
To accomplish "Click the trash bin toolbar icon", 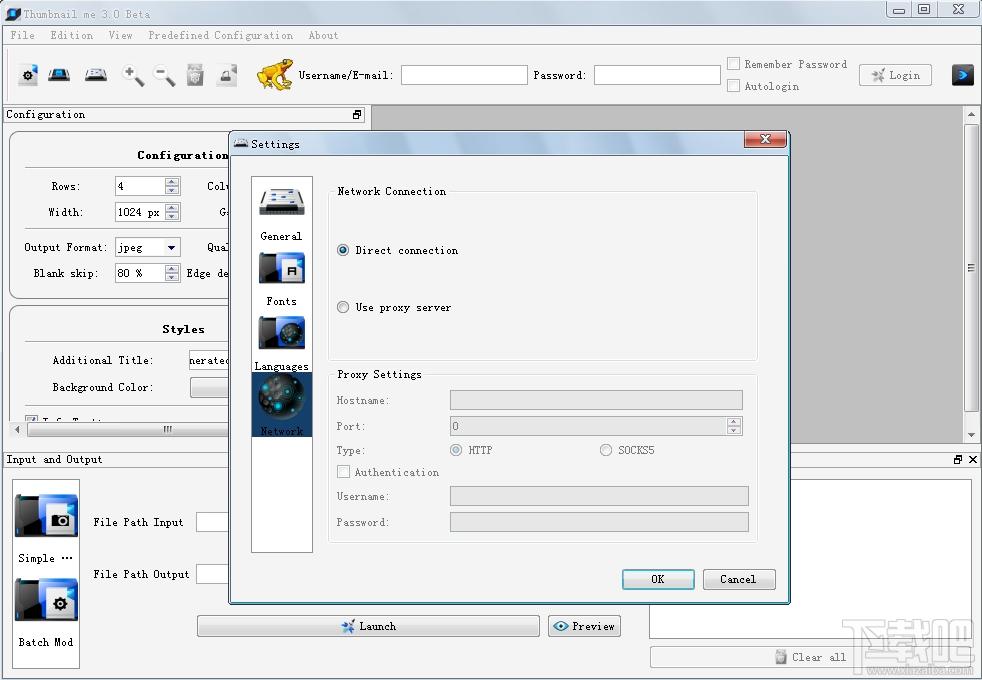I will 195,76.
